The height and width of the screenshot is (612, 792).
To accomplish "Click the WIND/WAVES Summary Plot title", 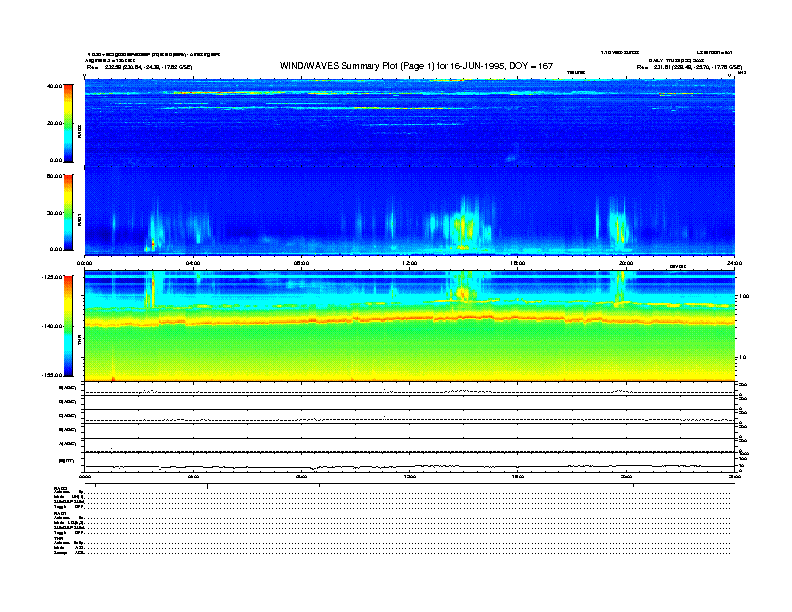I will [x=416, y=66].
